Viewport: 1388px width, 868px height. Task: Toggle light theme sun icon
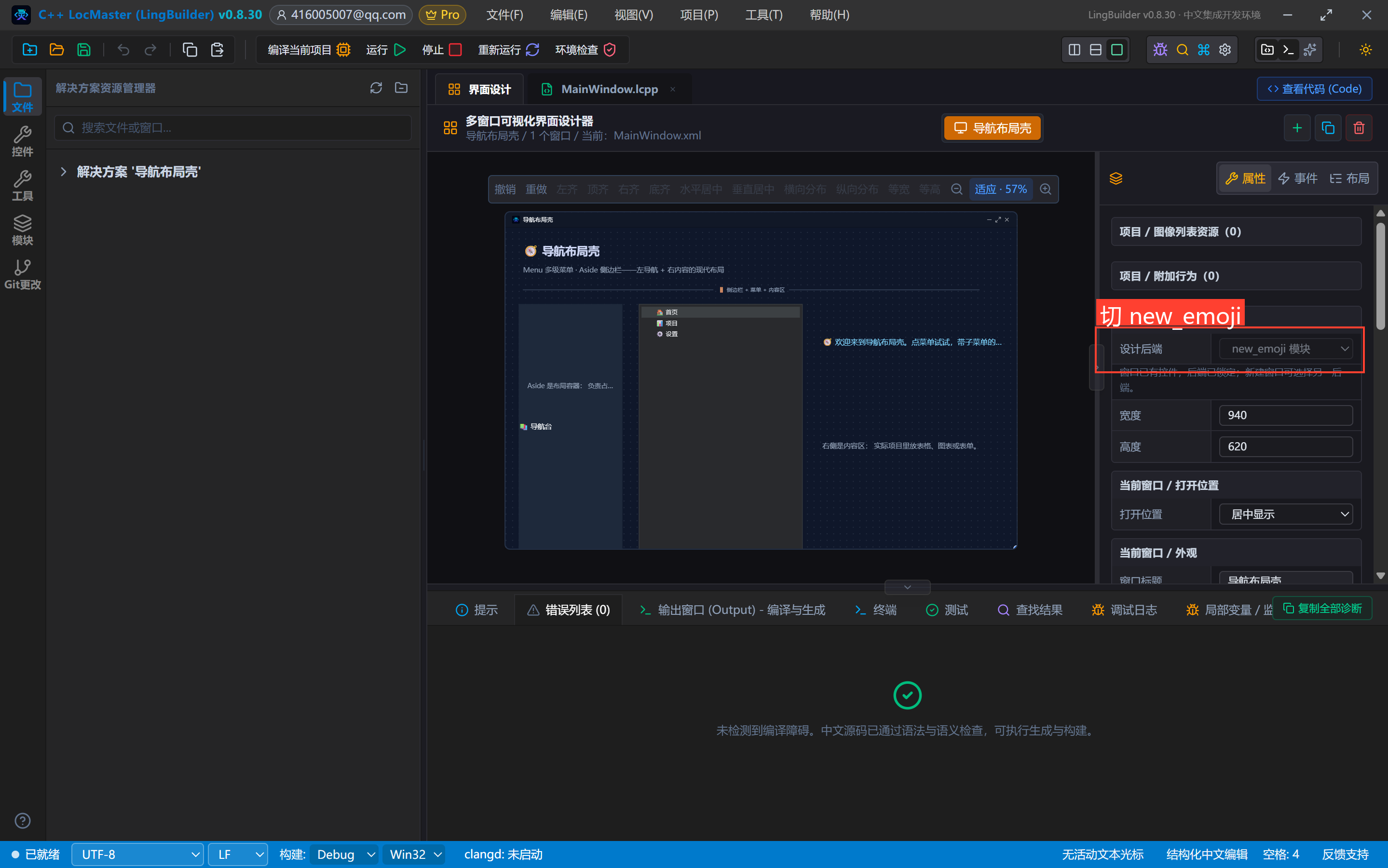coord(1365,50)
